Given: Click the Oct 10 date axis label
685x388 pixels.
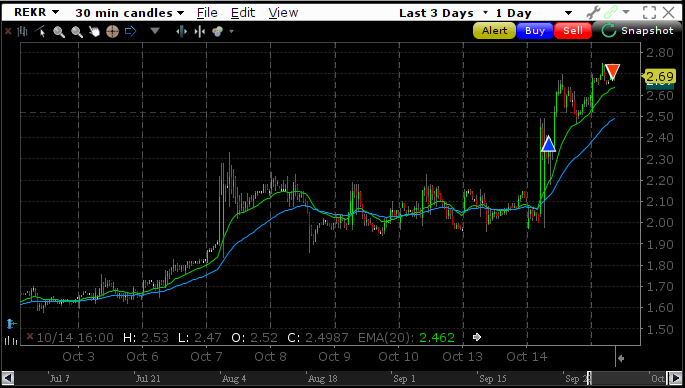Looking at the screenshot, I should point(398,357).
